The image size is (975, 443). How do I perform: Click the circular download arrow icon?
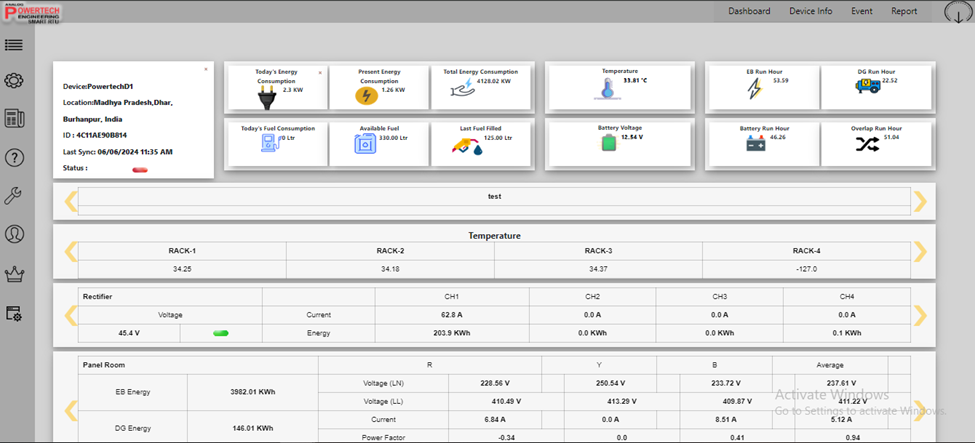[958, 13]
